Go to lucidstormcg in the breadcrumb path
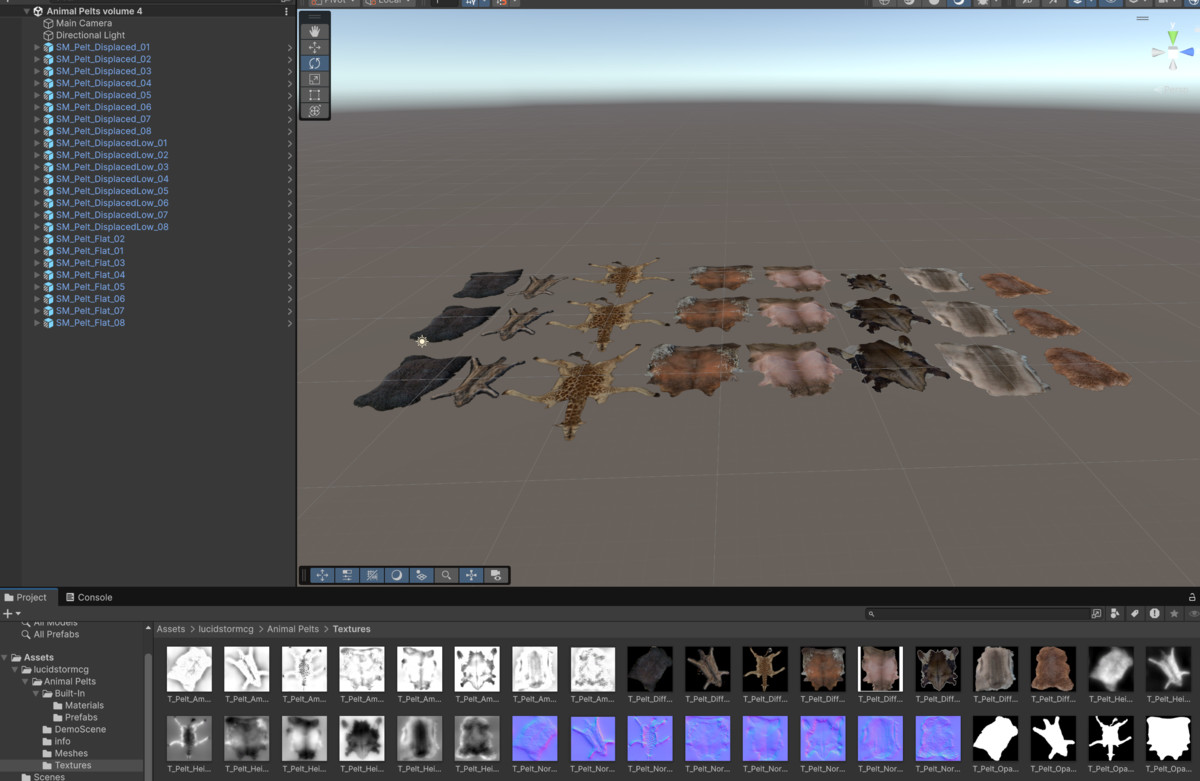This screenshot has height=781, width=1200. point(228,629)
